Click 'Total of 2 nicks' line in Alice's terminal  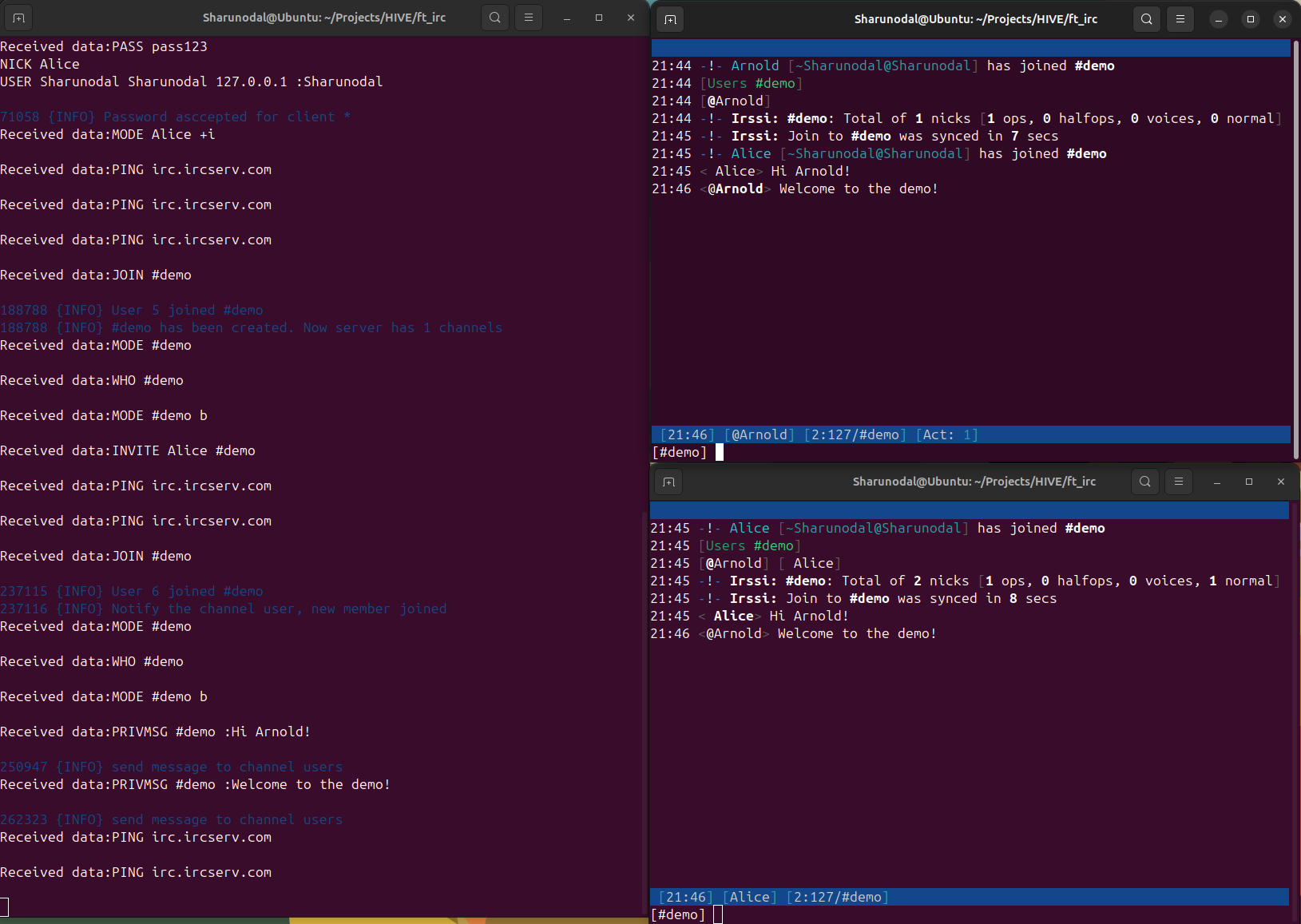966,581
